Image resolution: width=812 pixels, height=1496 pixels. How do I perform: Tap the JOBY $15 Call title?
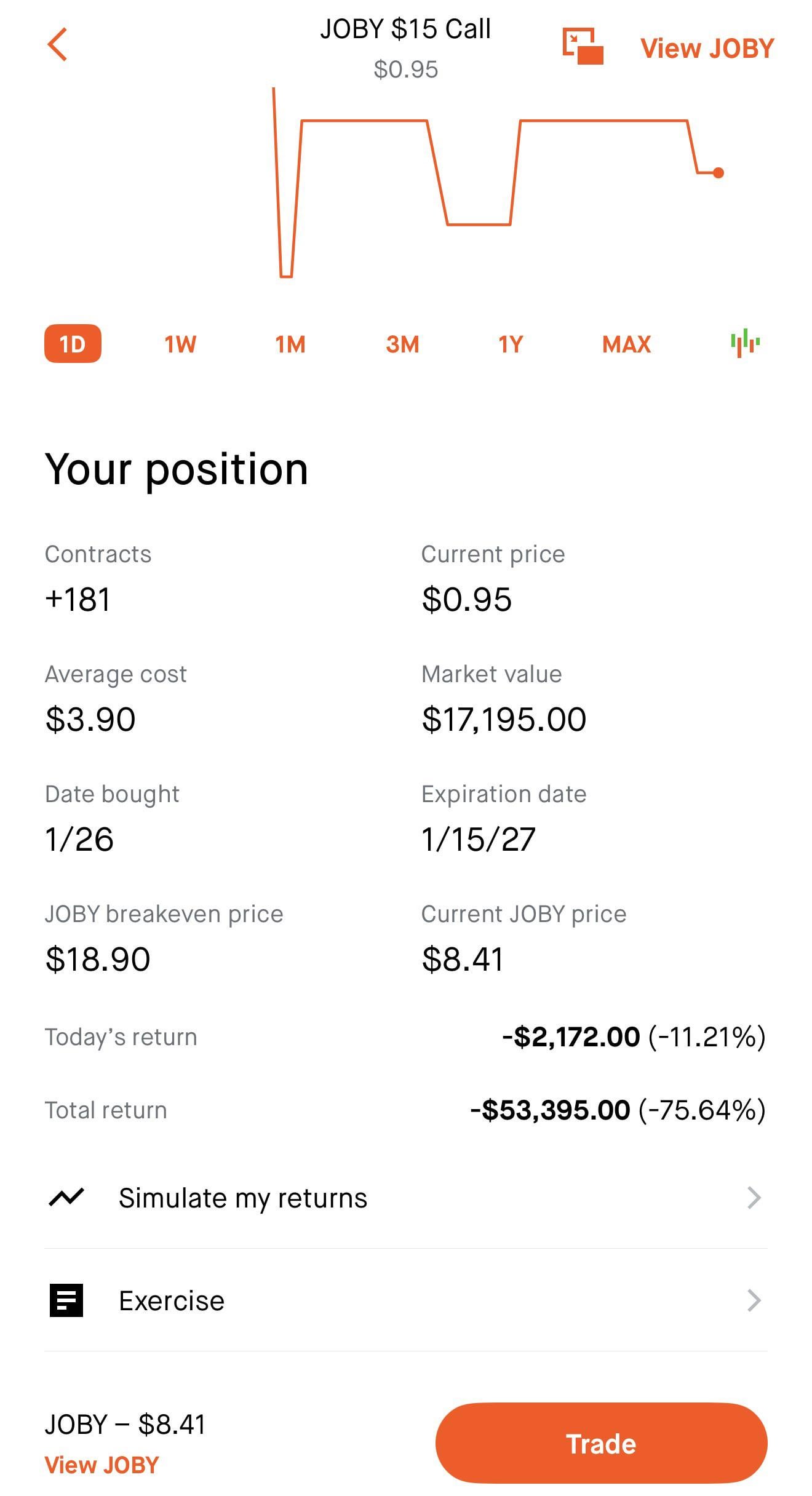pyautogui.click(x=405, y=29)
